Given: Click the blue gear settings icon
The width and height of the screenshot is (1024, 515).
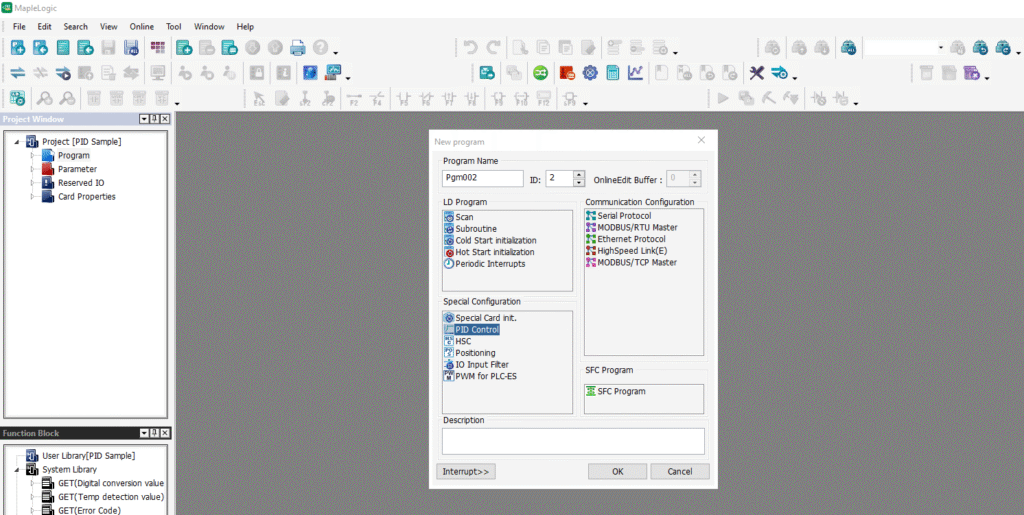Looking at the screenshot, I should tap(590, 72).
